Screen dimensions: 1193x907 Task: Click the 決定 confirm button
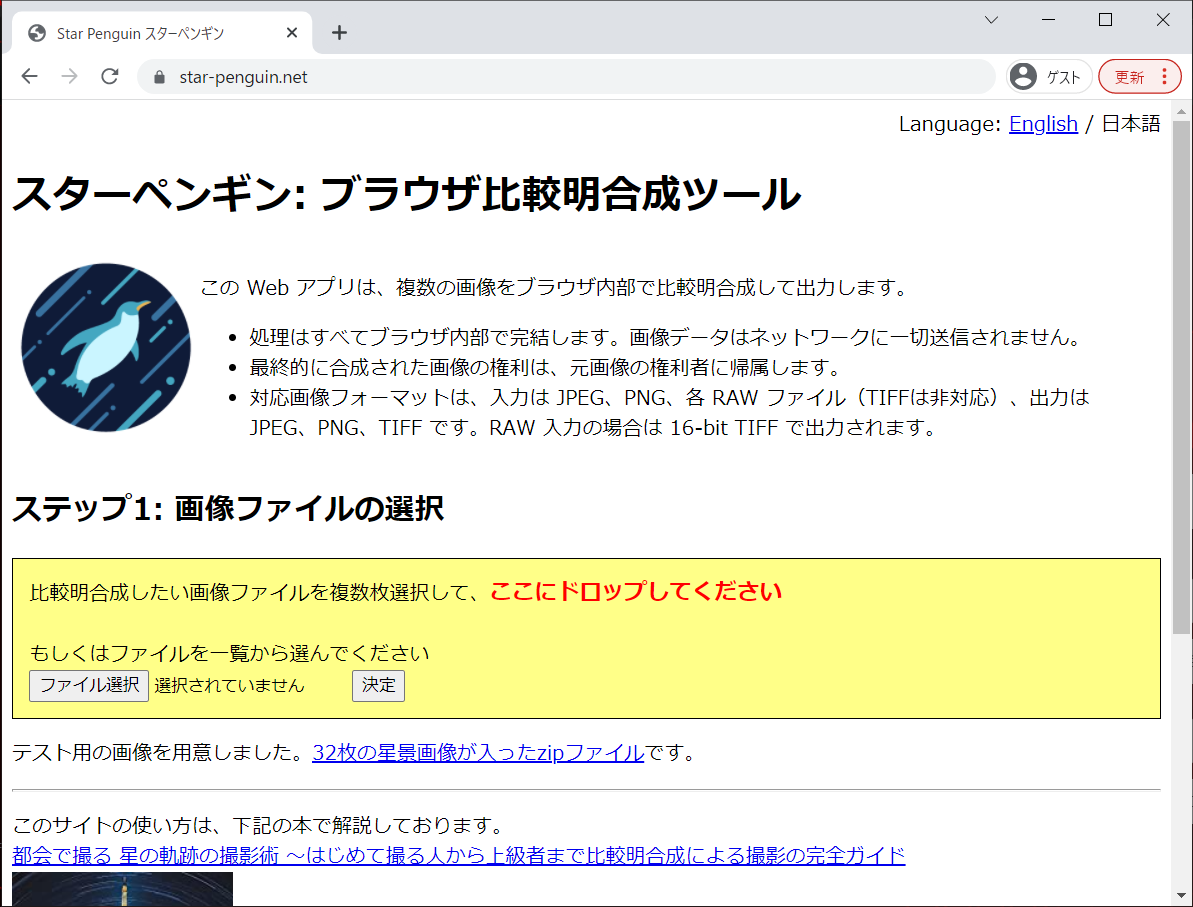378,686
